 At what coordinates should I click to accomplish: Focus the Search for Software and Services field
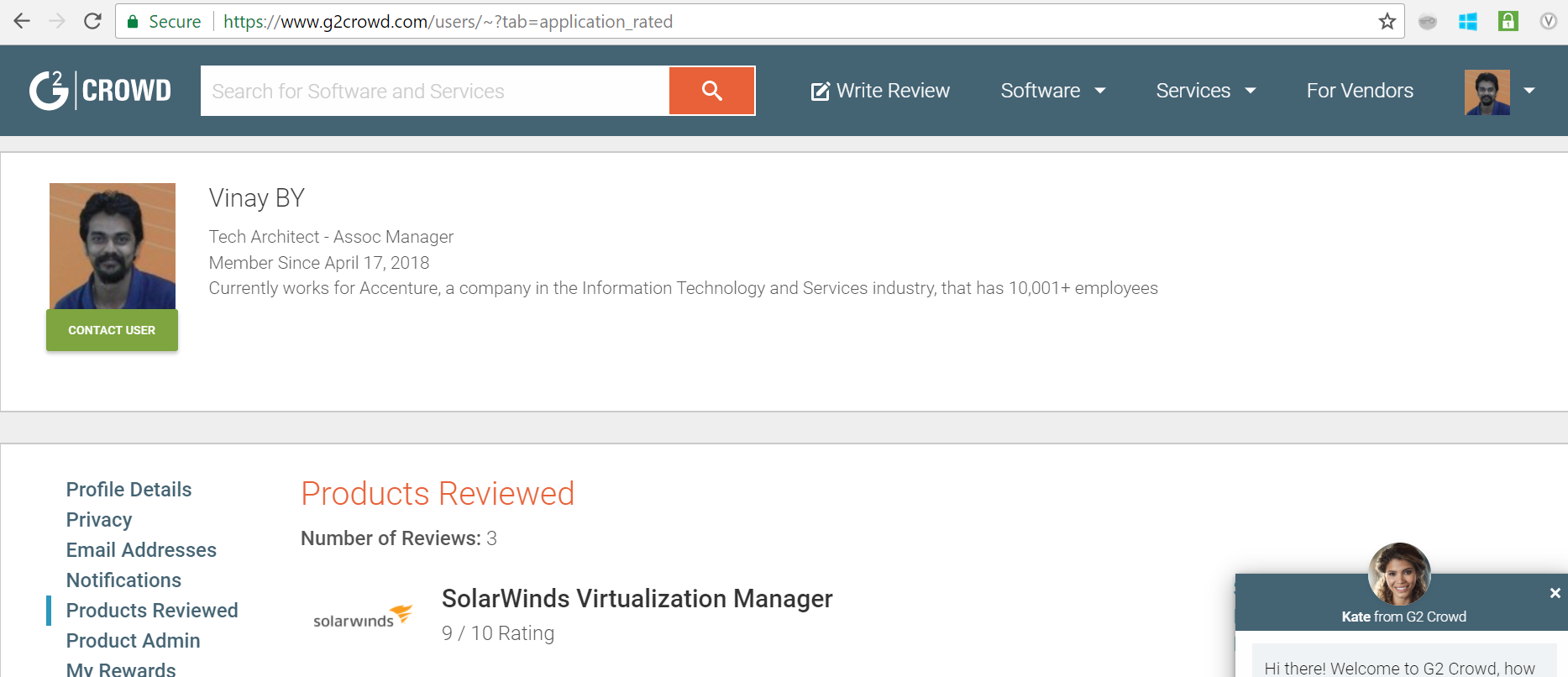(x=435, y=91)
